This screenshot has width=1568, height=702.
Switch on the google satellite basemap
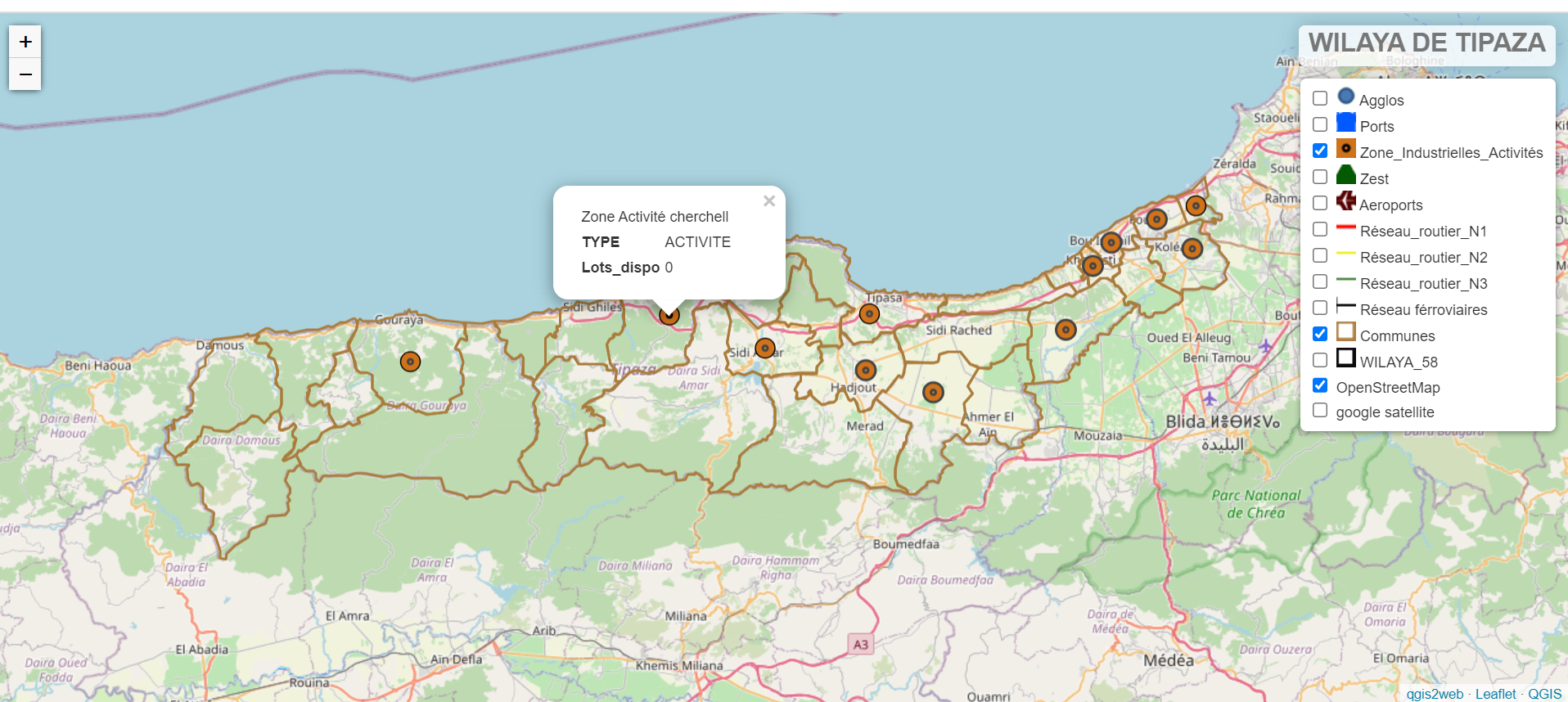click(x=1320, y=411)
